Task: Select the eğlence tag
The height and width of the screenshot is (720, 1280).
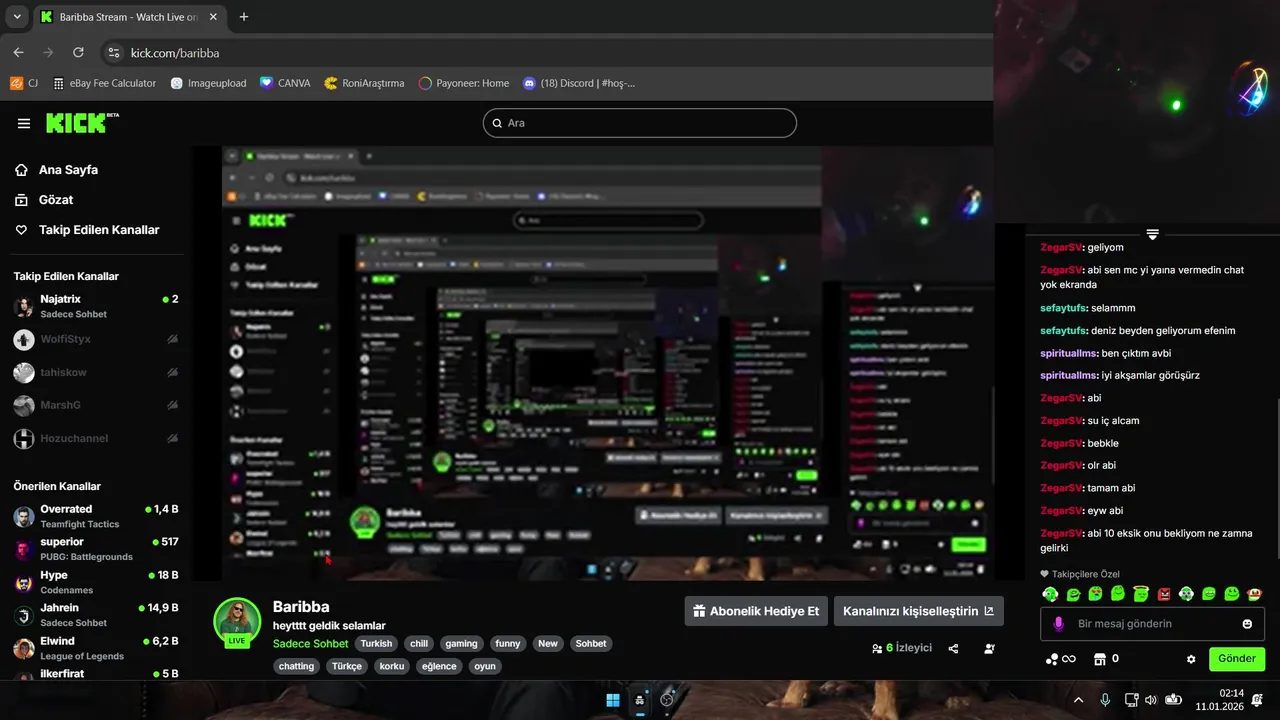Action: [439, 666]
